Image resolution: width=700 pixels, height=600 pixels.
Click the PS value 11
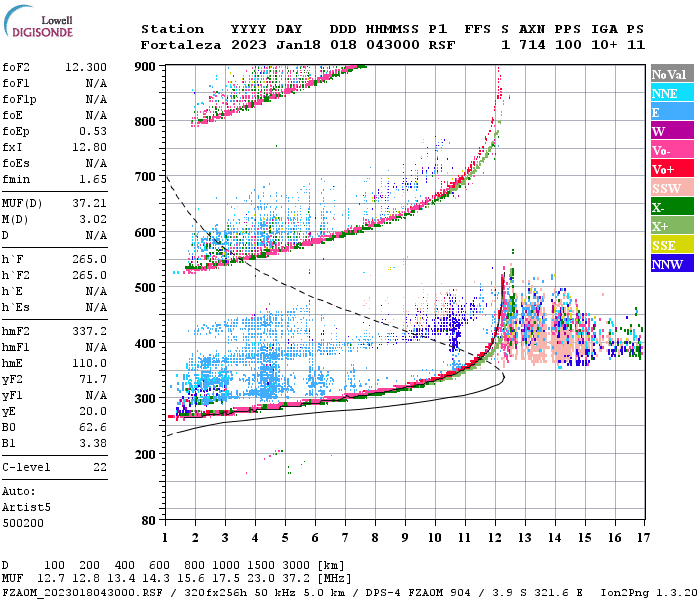(x=636, y=45)
